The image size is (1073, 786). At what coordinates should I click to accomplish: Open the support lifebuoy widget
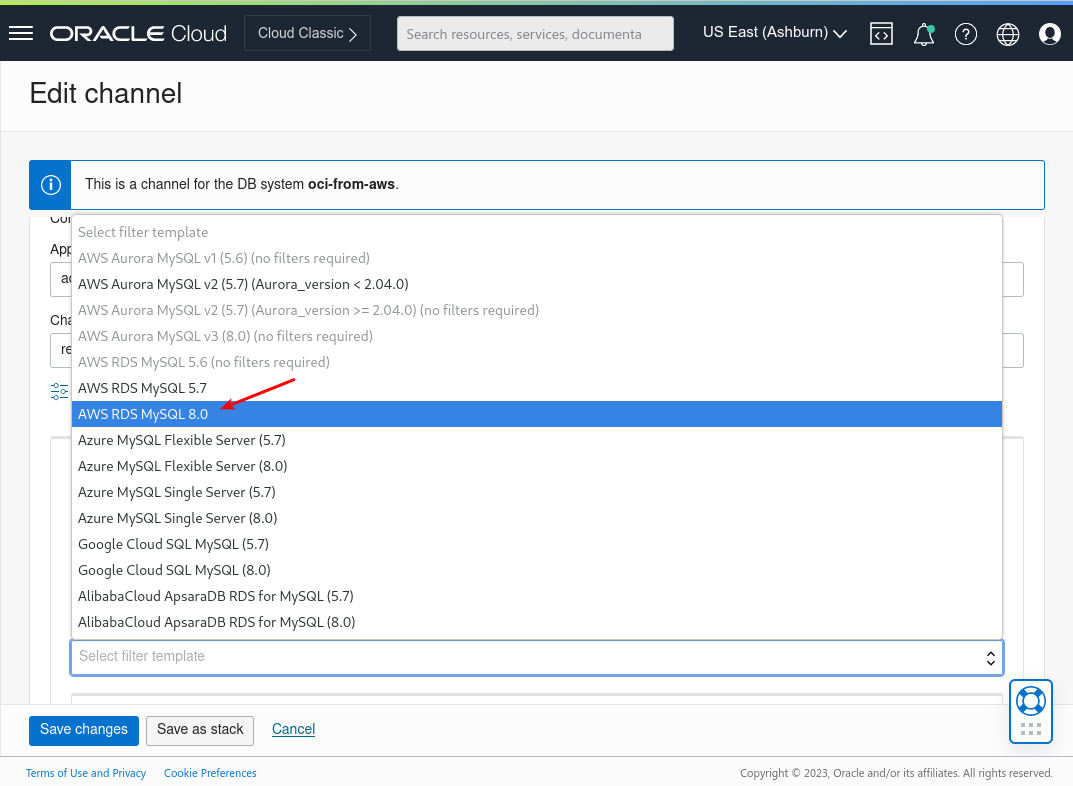(1031, 711)
